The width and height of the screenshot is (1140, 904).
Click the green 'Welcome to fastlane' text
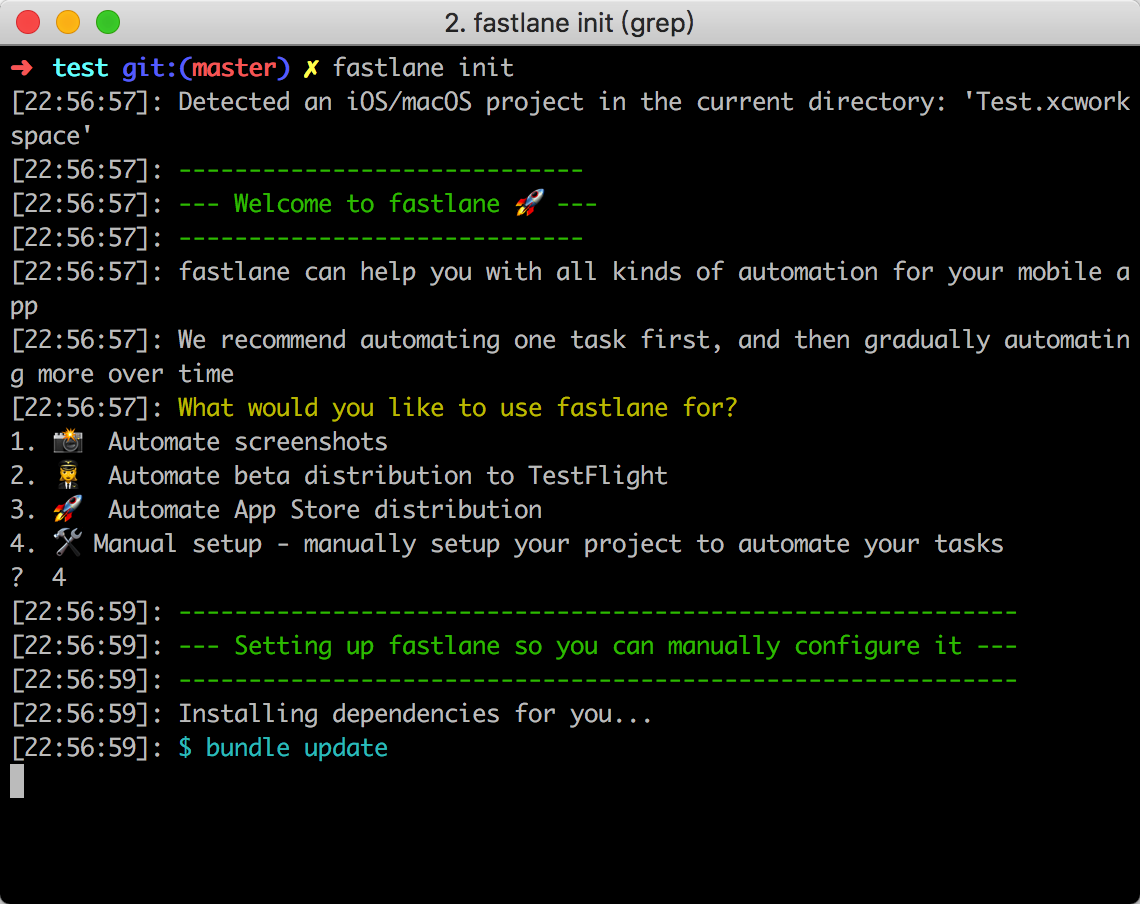pyautogui.click(x=366, y=204)
